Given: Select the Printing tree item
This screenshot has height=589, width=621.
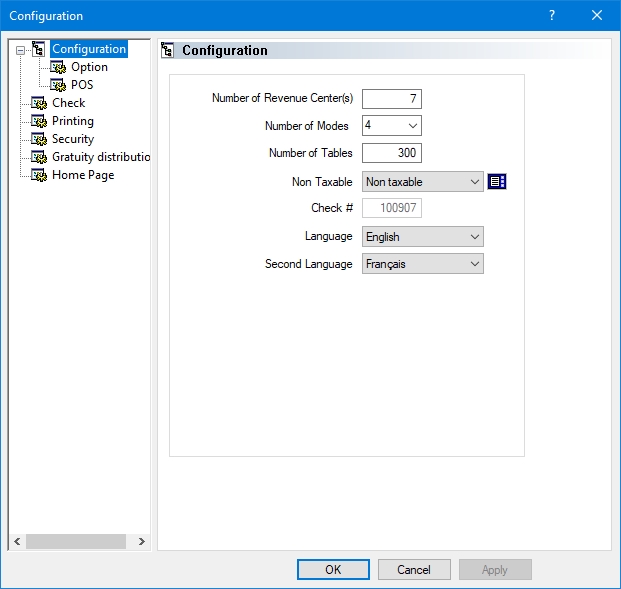Looking at the screenshot, I should pos(73,121).
